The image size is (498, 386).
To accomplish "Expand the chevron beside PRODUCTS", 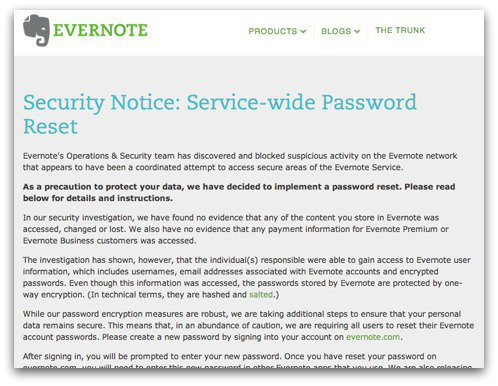I will (303, 31).
